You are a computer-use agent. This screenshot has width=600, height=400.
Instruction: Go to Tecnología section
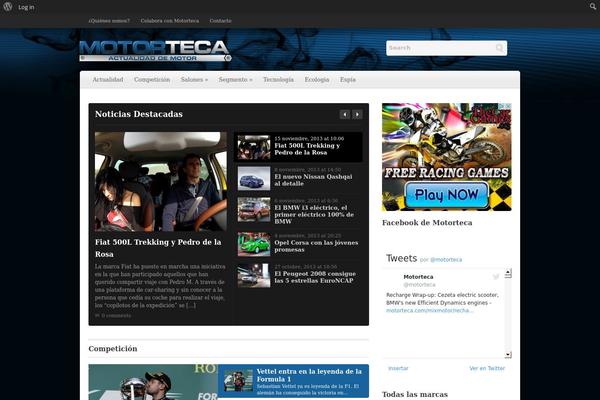(278, 80)
